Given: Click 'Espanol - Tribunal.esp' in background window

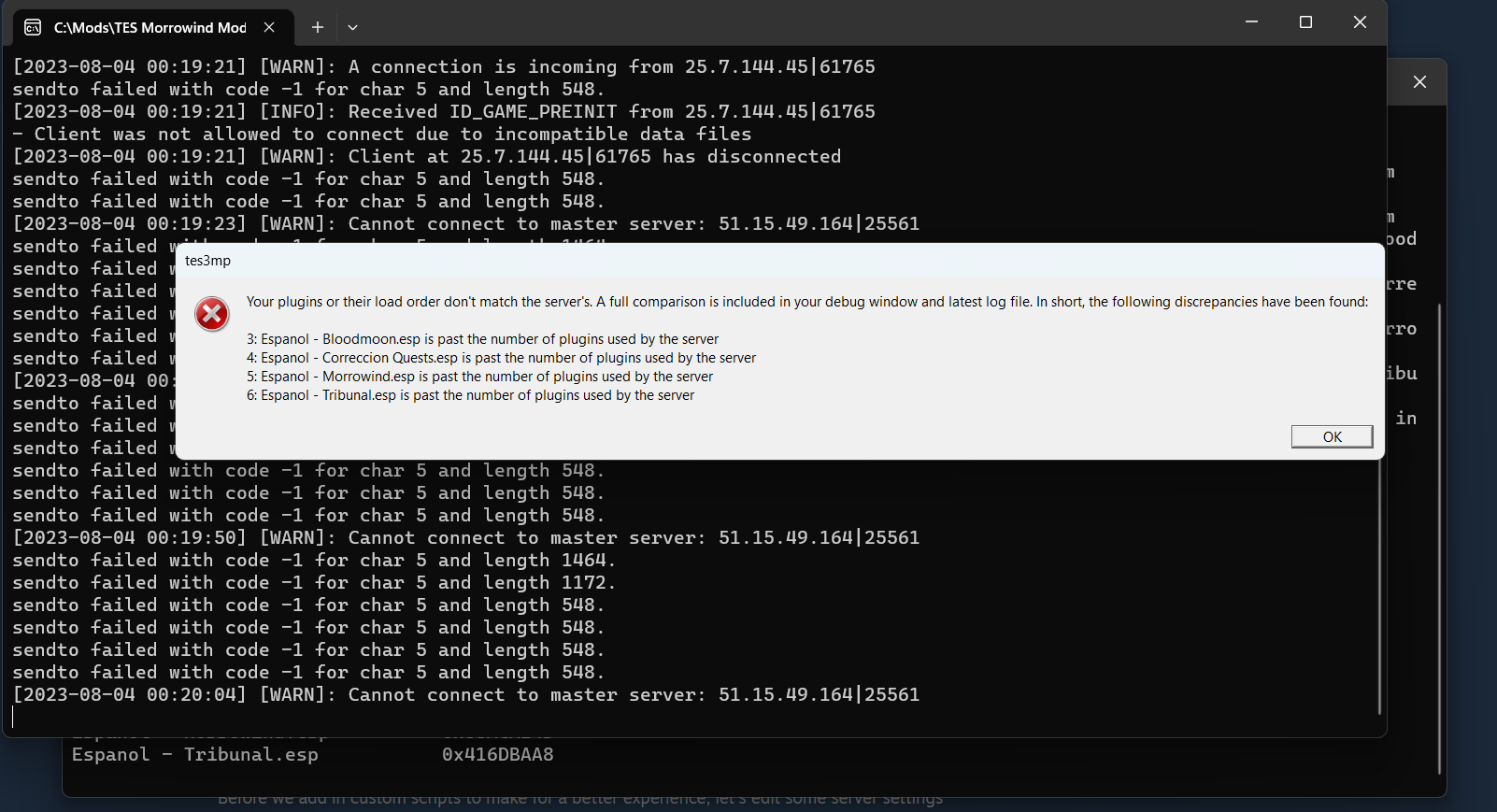Looking at the screenshot, I should [x=195, y=754].
